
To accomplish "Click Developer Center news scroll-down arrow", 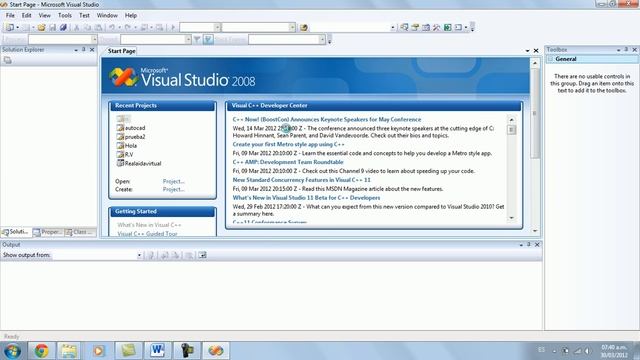I will pyautogui.click(x=511, y=218).
